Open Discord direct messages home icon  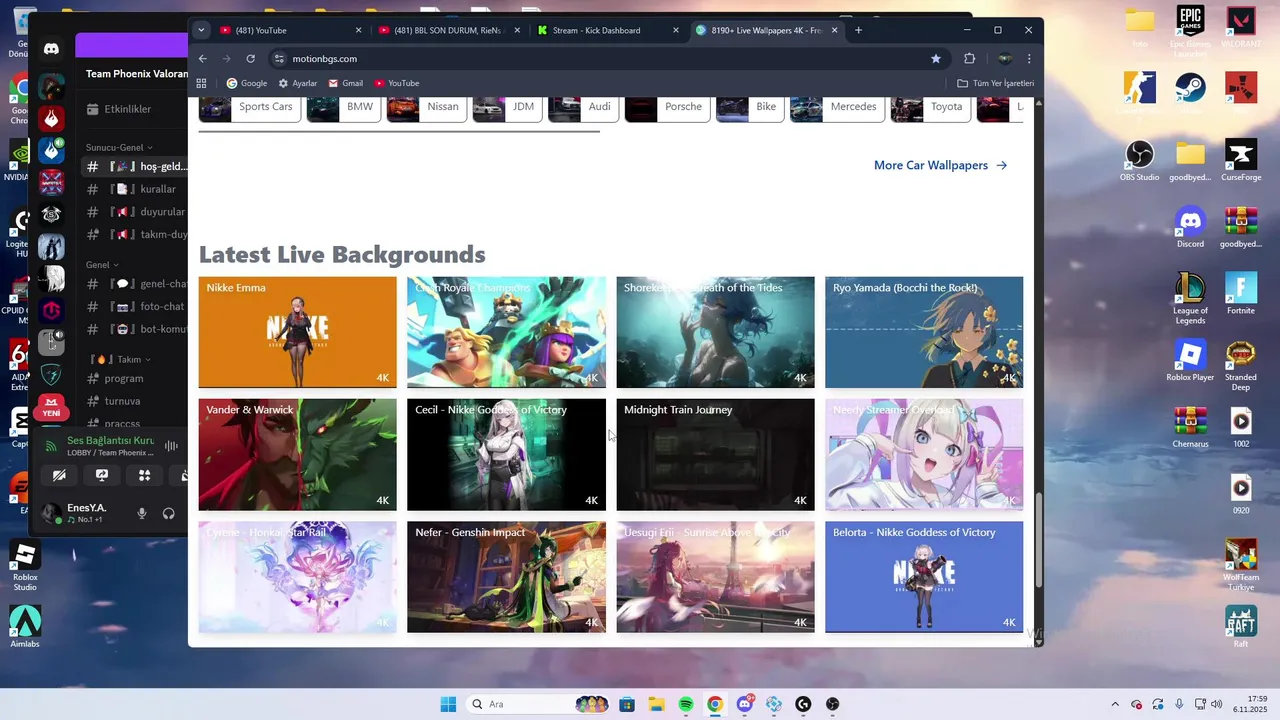51,49
